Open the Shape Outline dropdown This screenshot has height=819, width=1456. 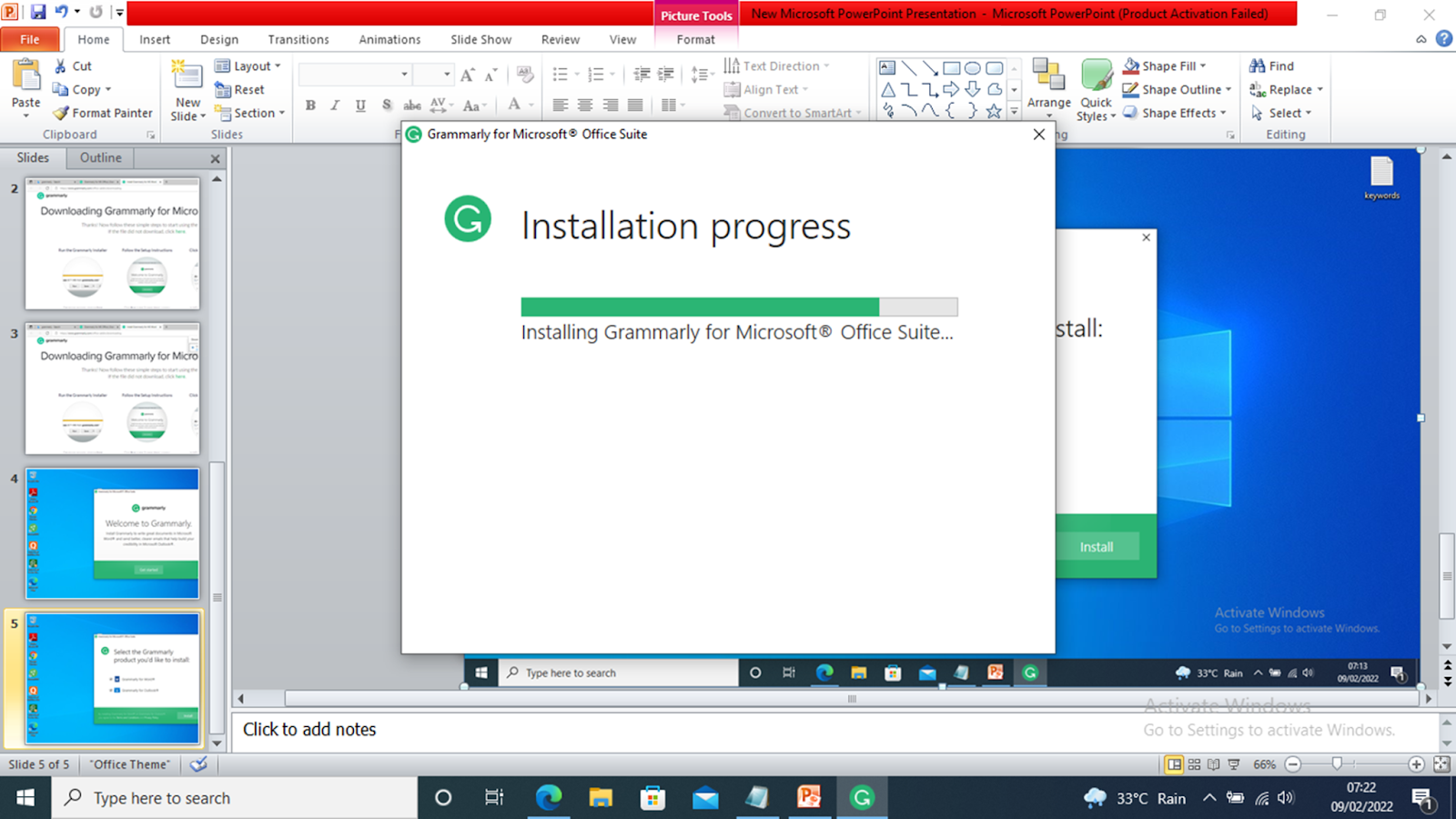click(1177, 89)
